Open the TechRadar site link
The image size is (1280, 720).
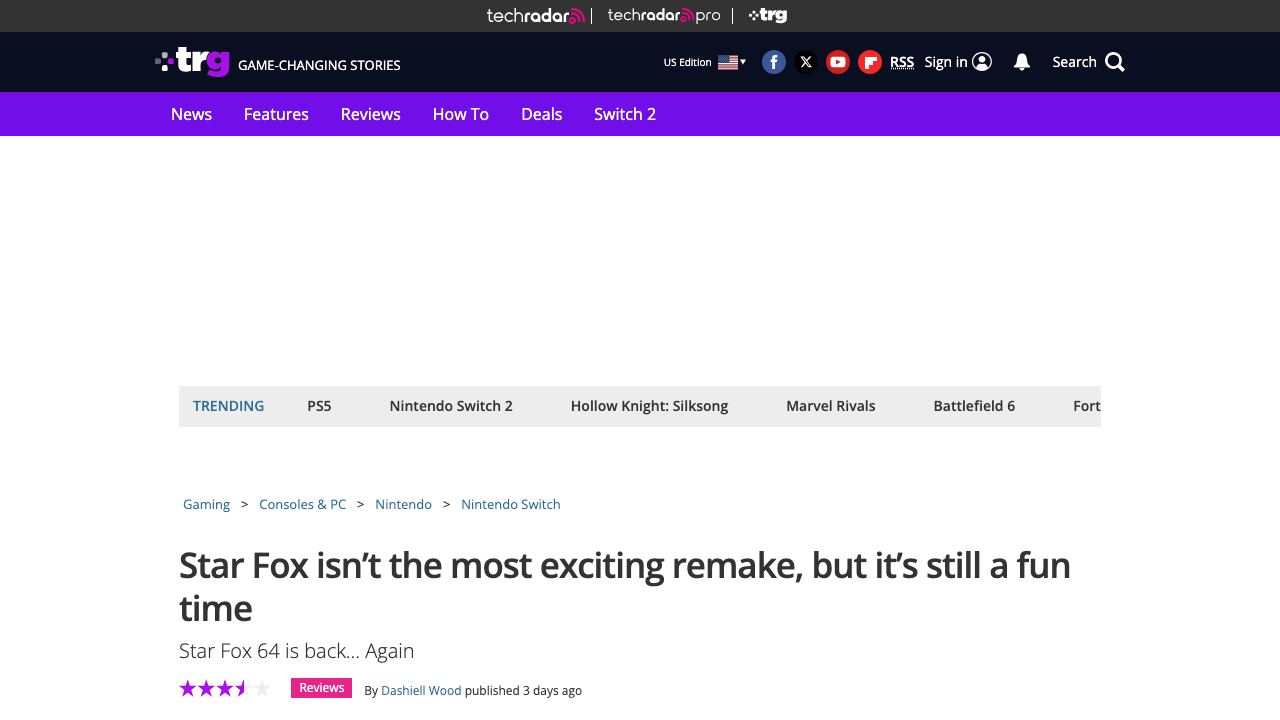tap(535, 15)
